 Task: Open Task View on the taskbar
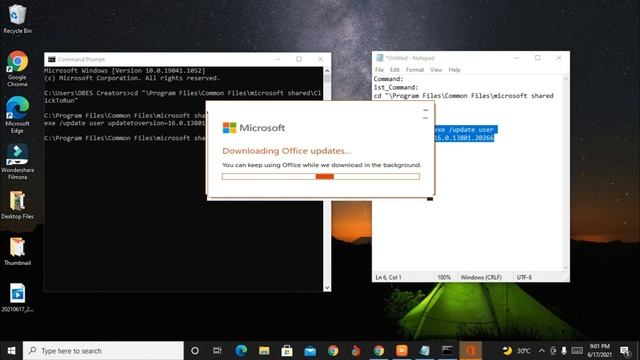point(218,351)
